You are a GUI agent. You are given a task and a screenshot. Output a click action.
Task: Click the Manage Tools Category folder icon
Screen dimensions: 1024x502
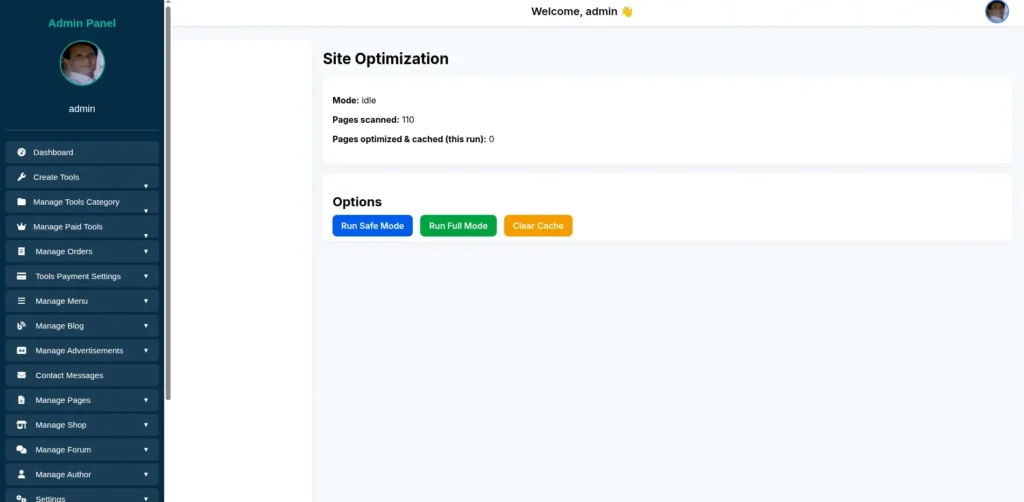(22, 202)
